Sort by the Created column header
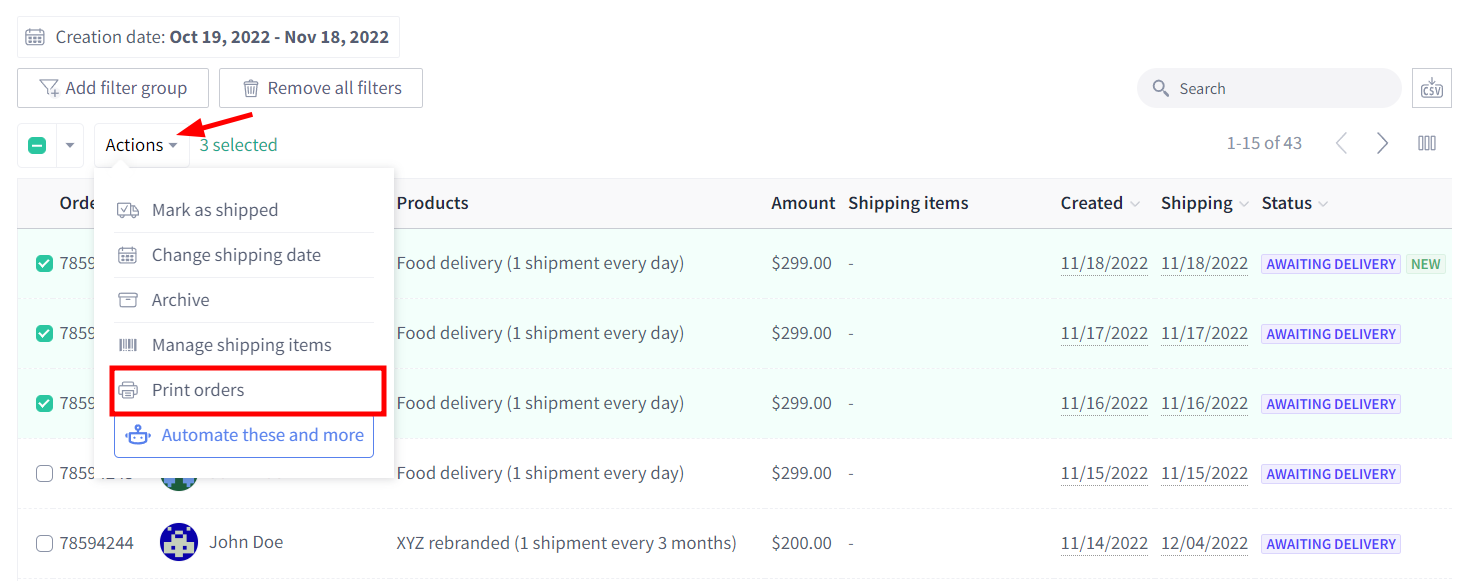Screen dimensions: 1460x581 (1091, 203)
